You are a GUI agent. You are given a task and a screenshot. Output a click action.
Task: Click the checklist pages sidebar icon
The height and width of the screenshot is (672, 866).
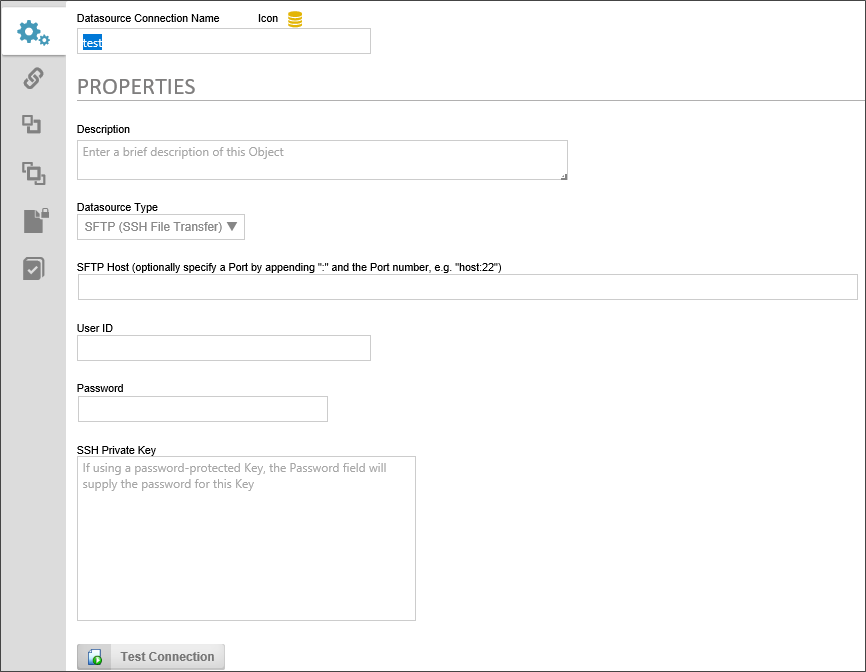pos(33,268)
